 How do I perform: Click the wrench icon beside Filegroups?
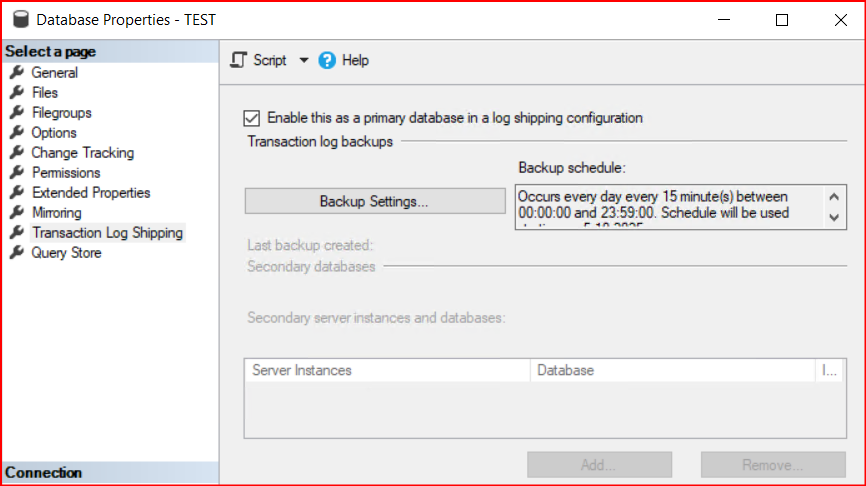click(16, 113)
